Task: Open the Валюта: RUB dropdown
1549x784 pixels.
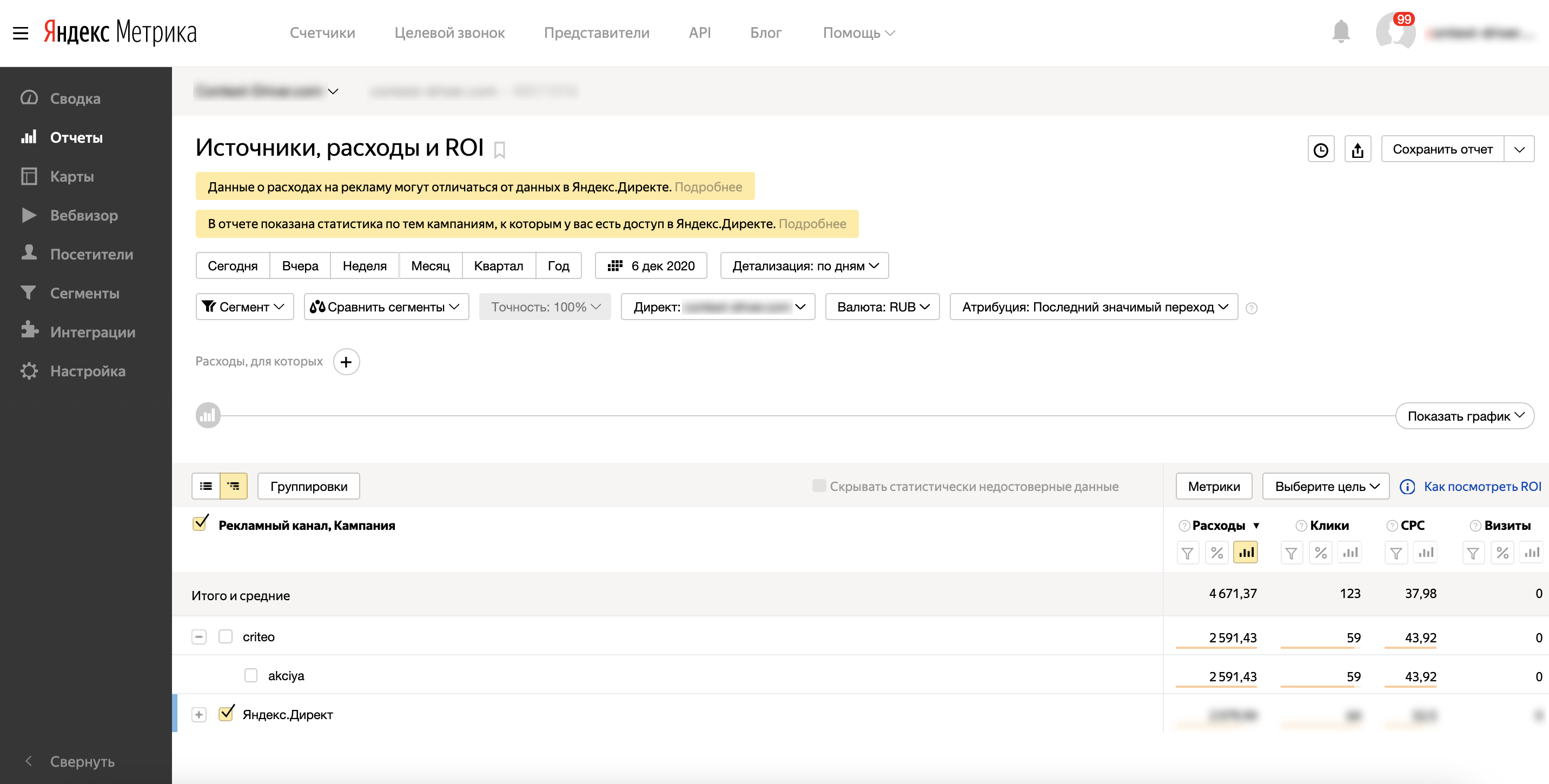Action: tap(882, 307)
